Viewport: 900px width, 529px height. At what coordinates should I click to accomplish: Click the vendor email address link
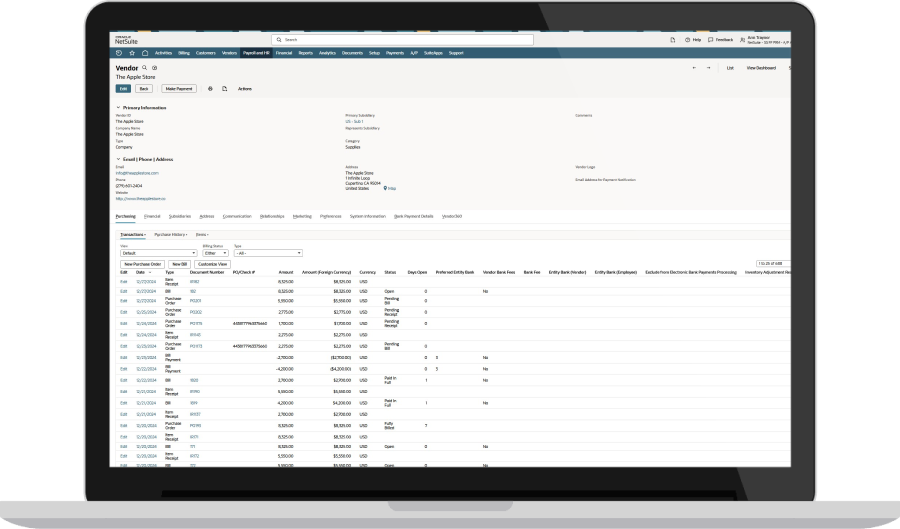click(137, 173)
